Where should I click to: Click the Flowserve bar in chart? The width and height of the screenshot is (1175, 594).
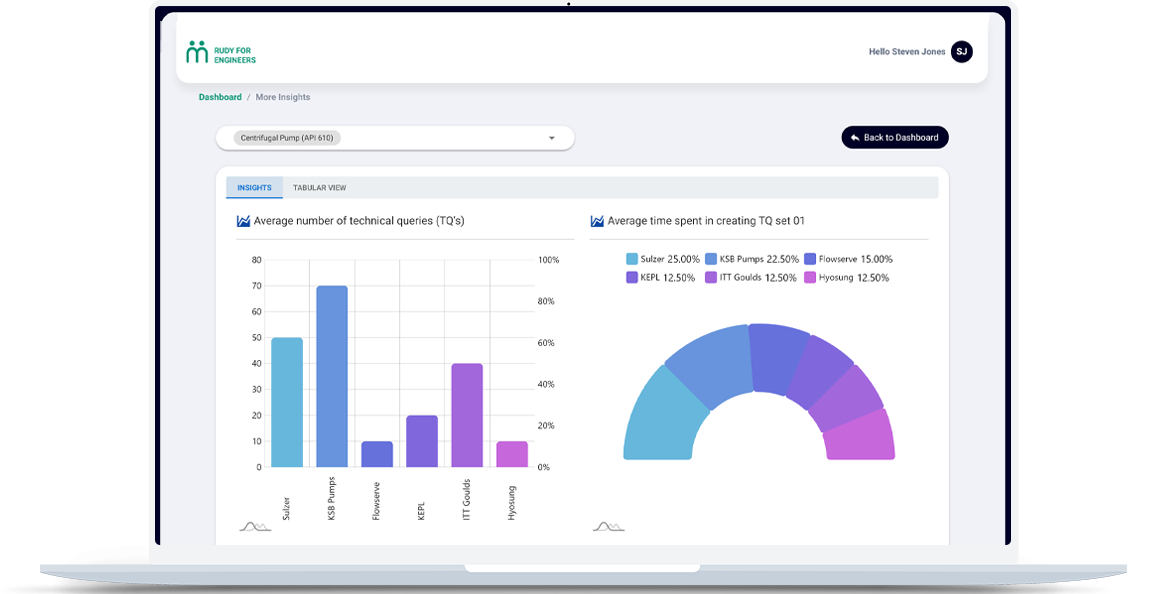tap(377, 455)
